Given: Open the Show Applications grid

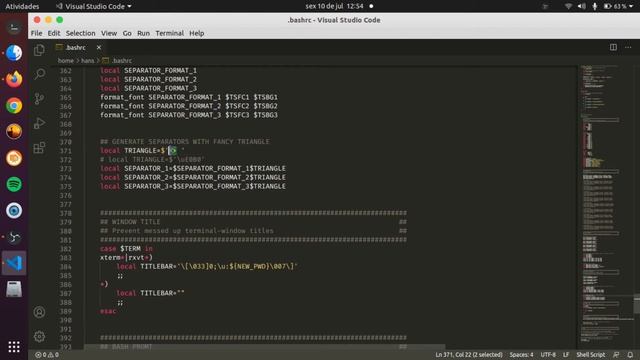Looking at the screenshot, I should click(x=14, y=347).
